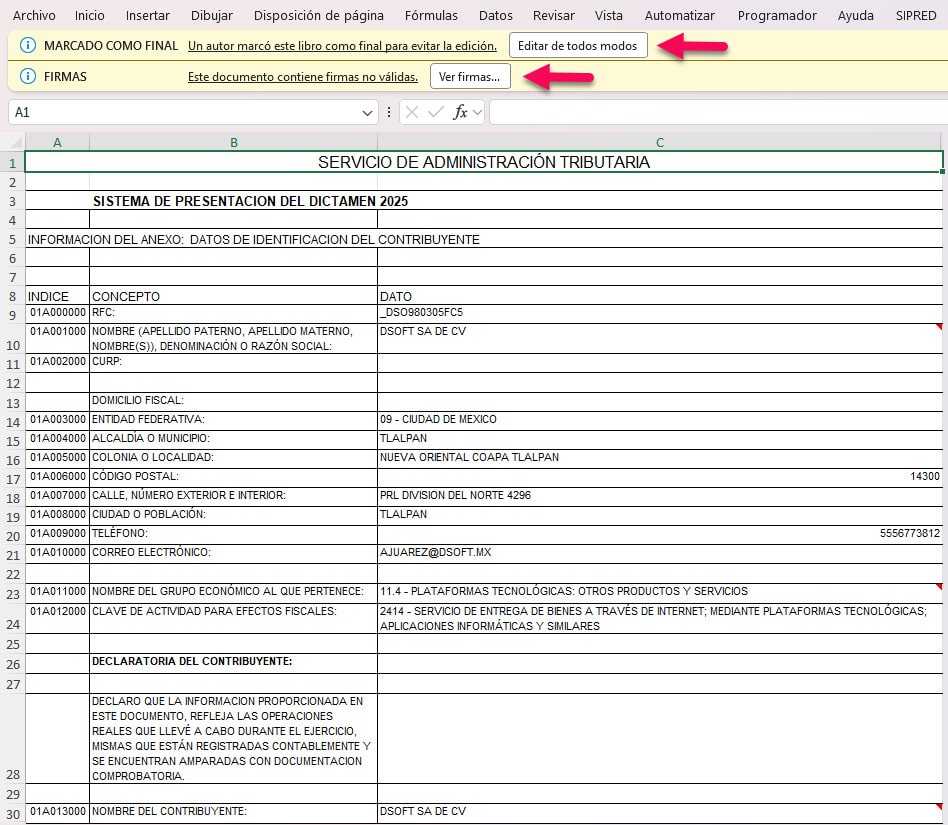Click the info icon beside MARCADO COMO FINAL

(28, 46)
